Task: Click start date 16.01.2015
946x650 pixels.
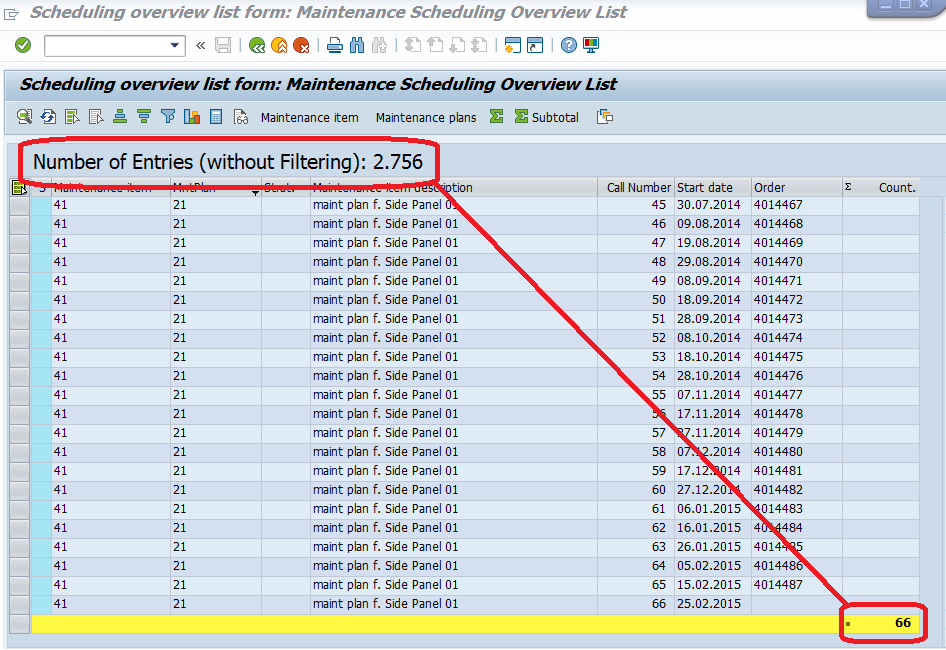Action: point(708,527)
